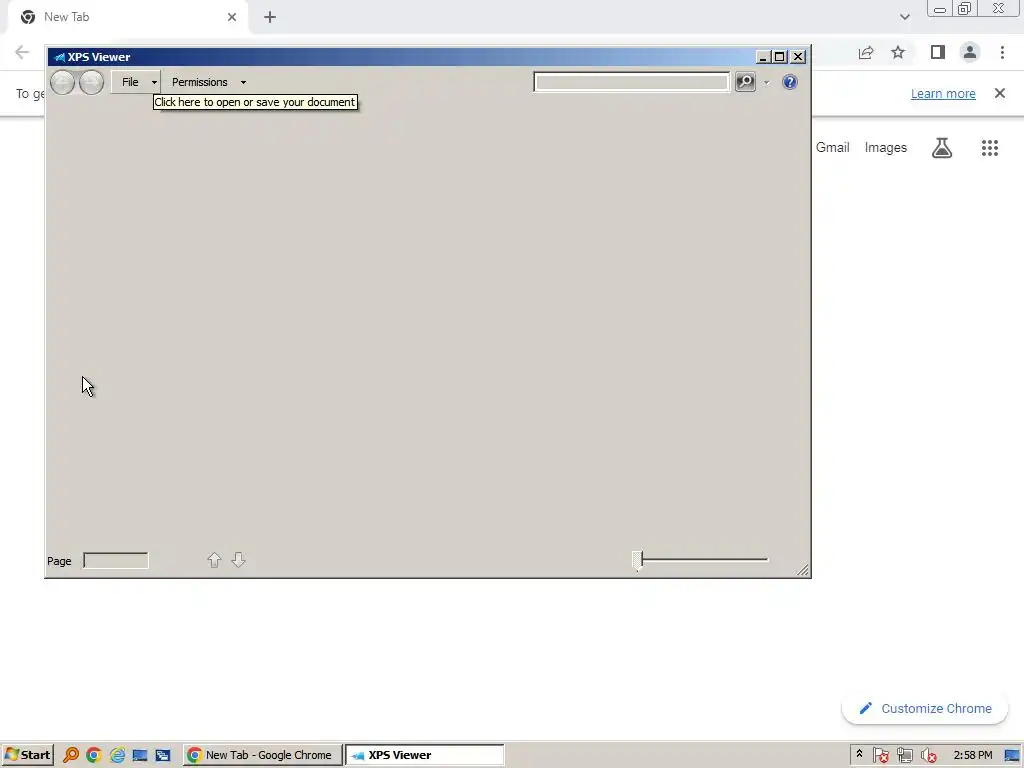Viewport: 1024px width, 768px height.
Task: Open the Gmail link
Action: click(x=833, y=148)
